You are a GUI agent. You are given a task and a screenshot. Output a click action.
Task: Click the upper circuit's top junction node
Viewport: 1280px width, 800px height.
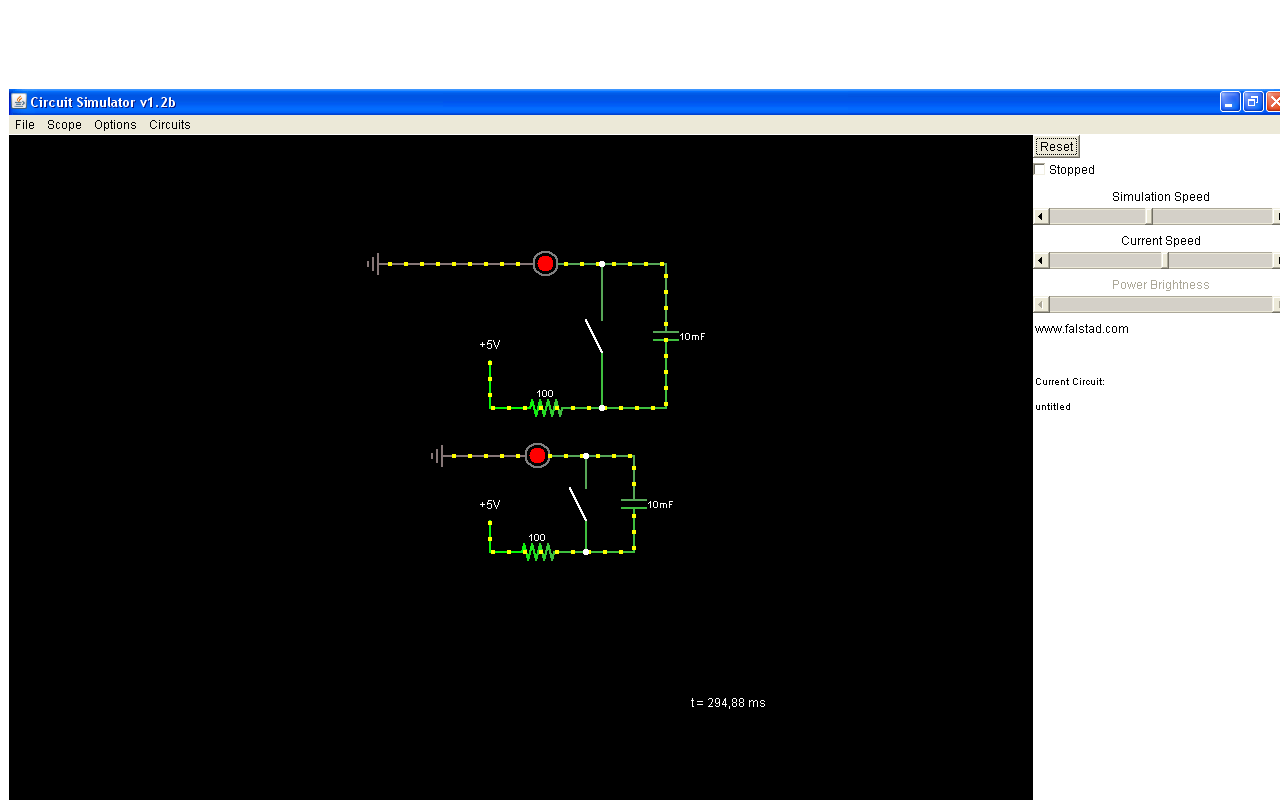coord(602,264)
